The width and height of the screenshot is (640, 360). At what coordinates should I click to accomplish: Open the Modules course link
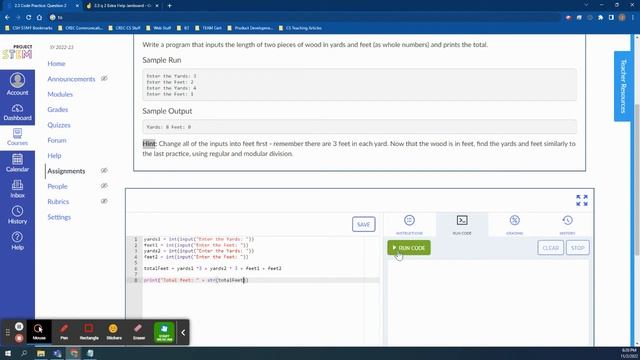60,94
